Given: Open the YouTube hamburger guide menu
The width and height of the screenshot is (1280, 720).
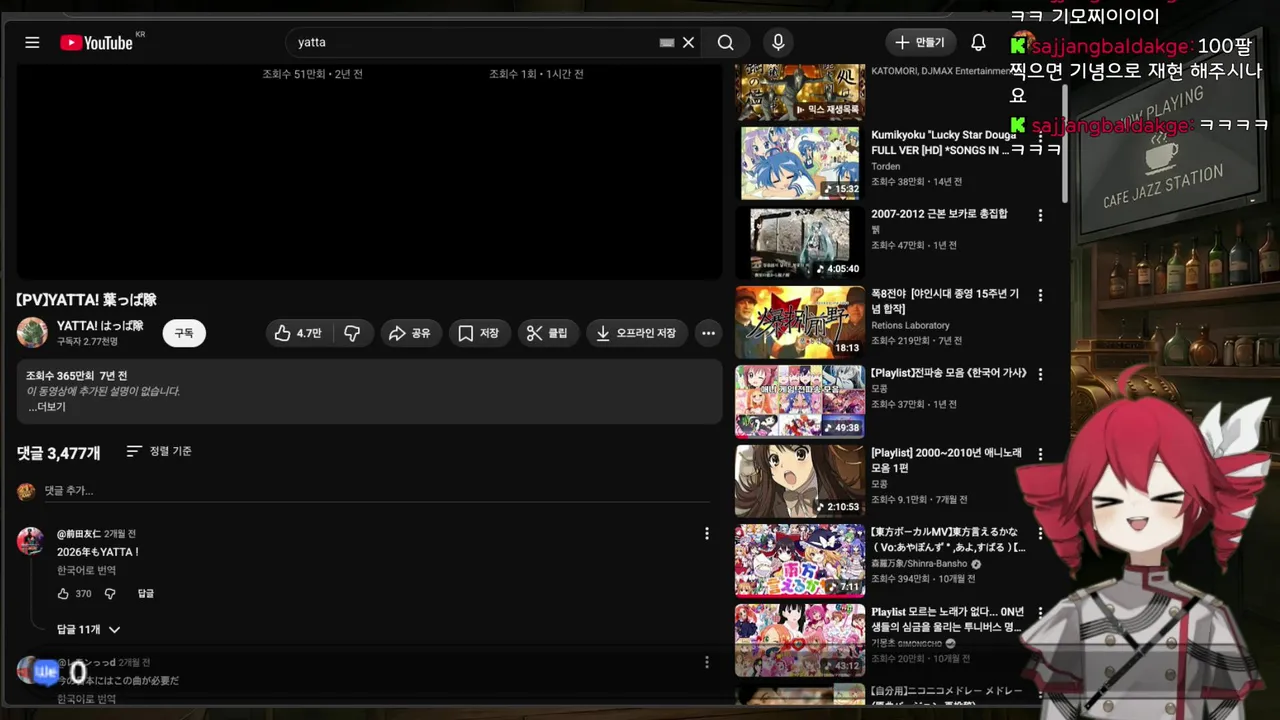Looking at the screenshot, I should [32, 42].
